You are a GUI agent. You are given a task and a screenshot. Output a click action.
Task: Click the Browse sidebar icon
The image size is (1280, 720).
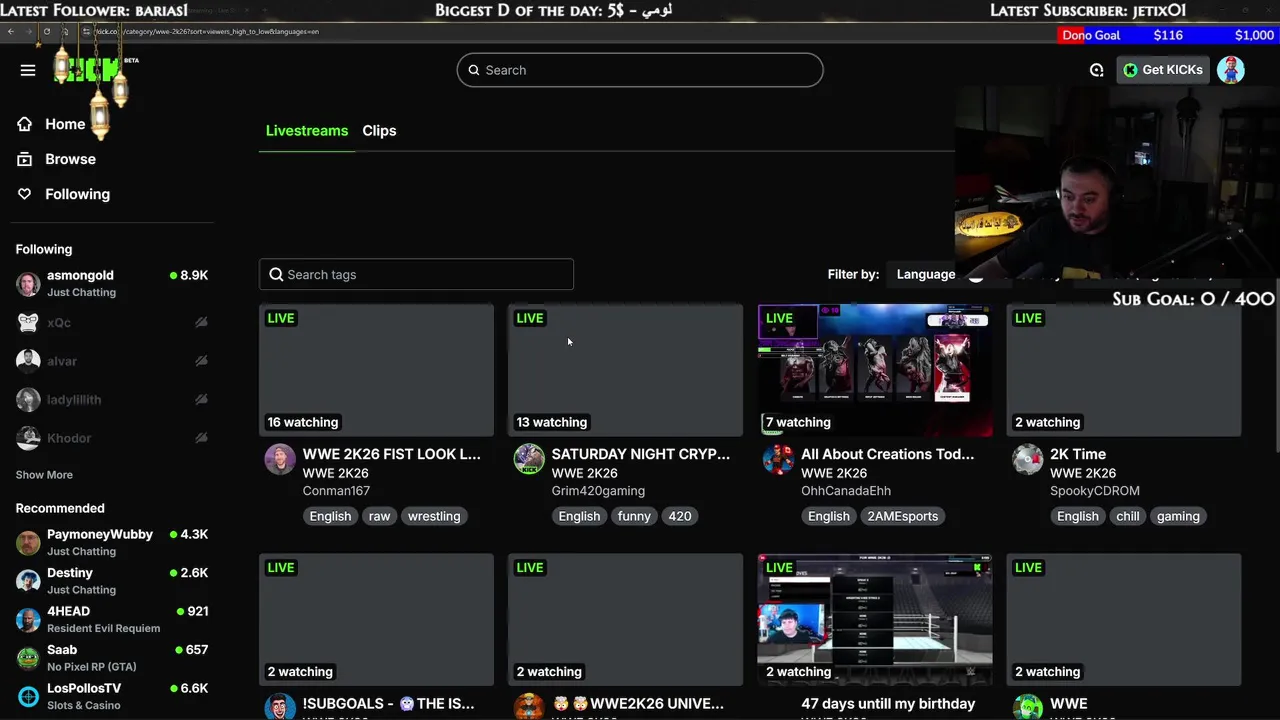click(x=25, y=159)
